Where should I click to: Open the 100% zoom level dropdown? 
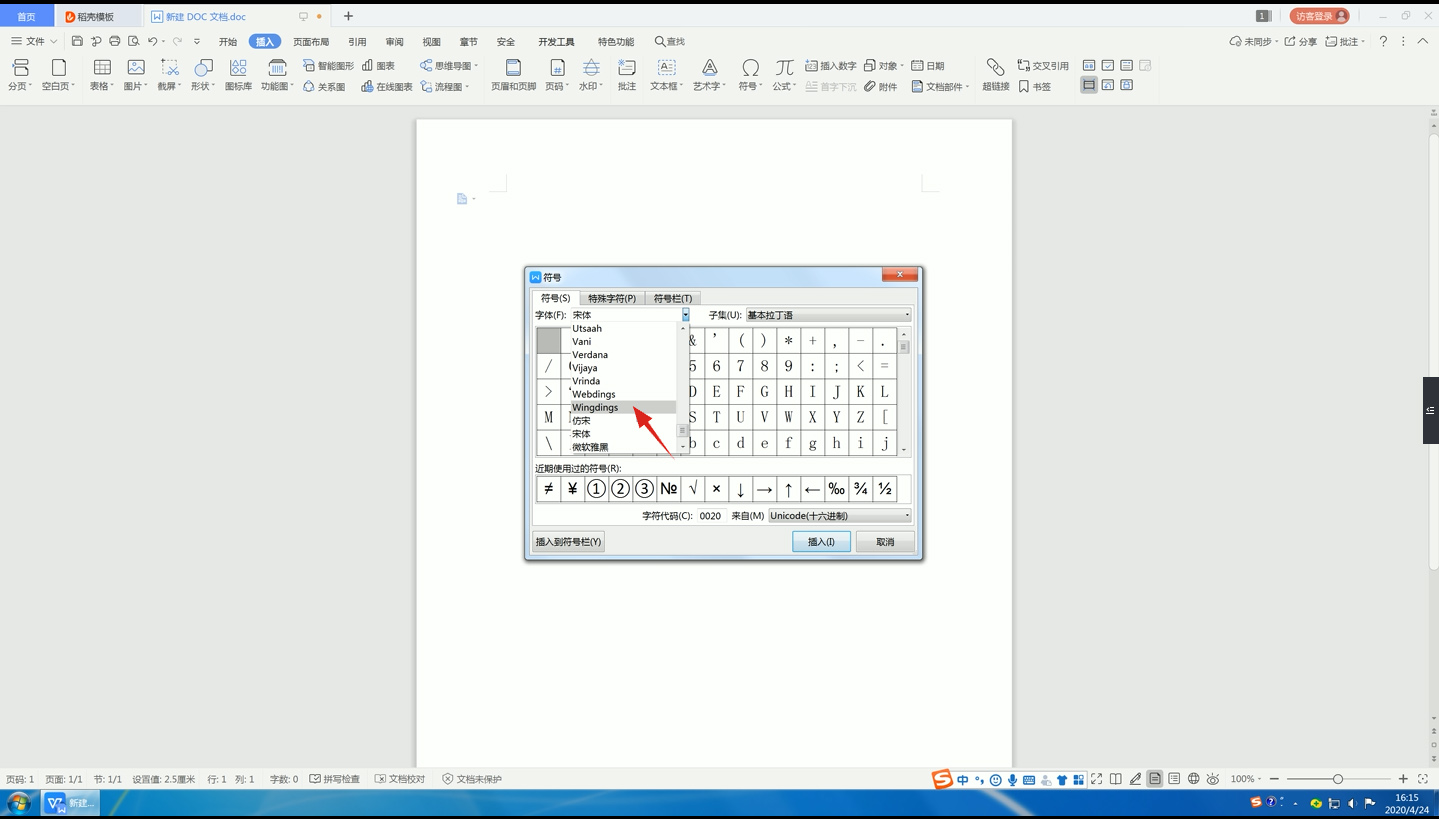[x=1246, y=779]
